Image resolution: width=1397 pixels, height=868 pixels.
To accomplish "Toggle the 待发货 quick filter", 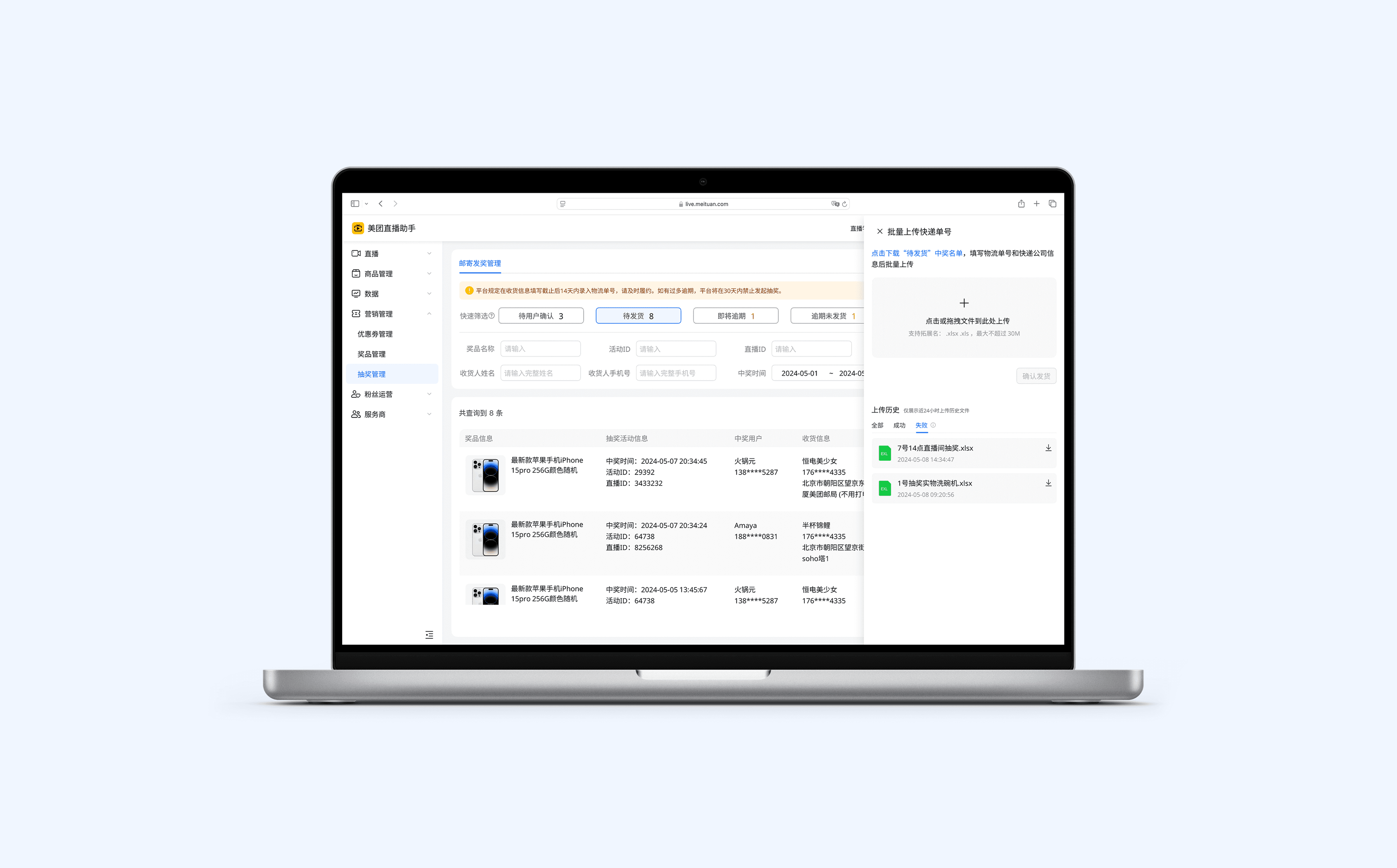I will (x=638, y=316).
